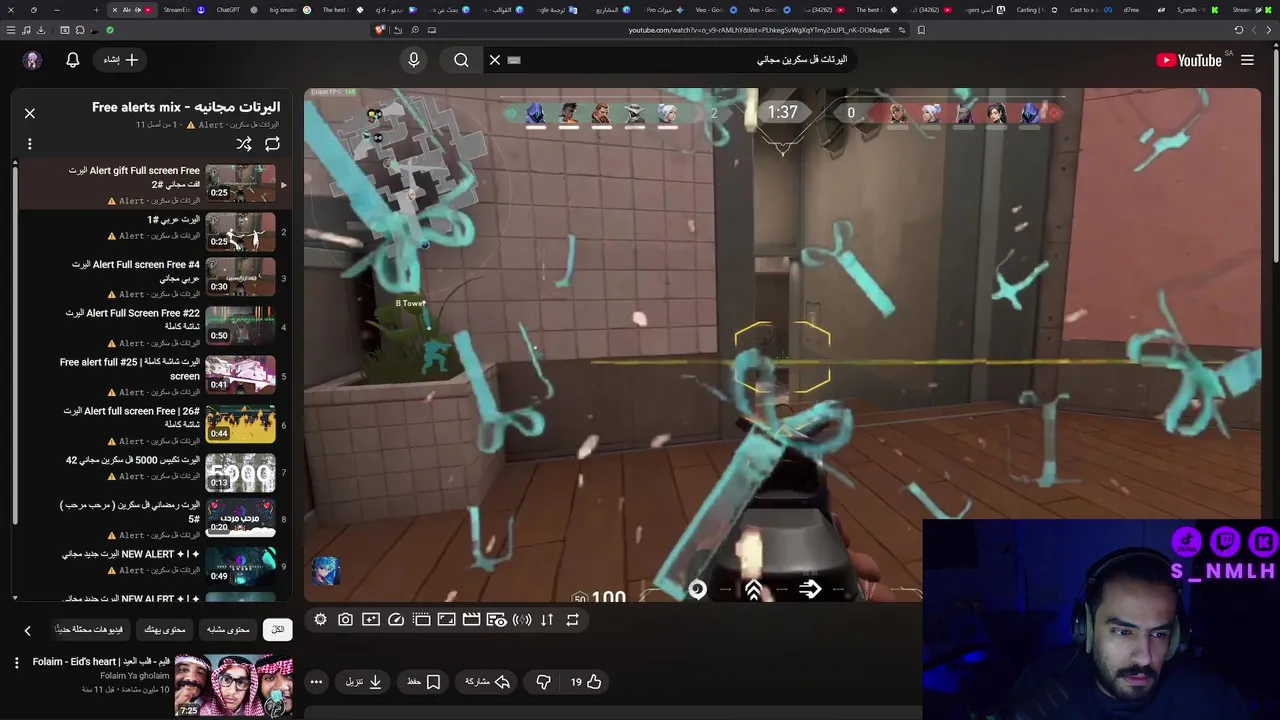Open 'Alert Full screen Free #4' playlist item

[x=152, y=279]
